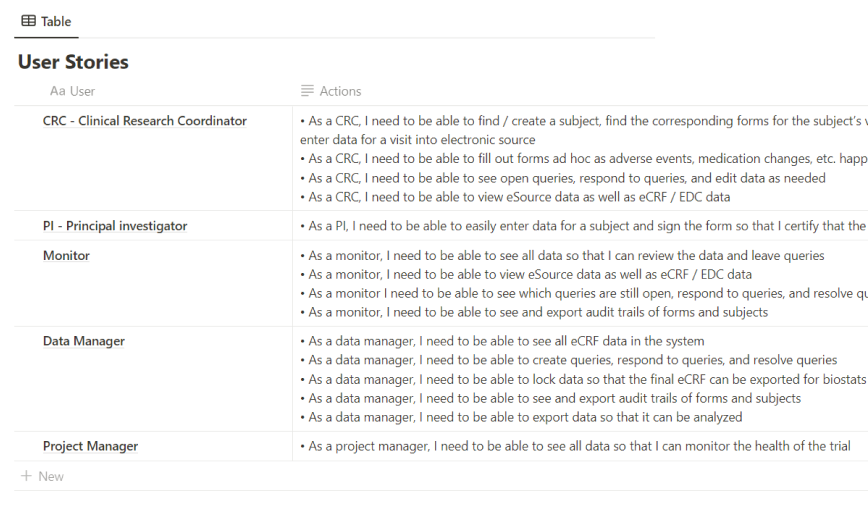The width and height of the screenshot is (868, 512).
Task: Open the CRC - Clinical Research Coordinator row
Action: (x=144, y=121)
